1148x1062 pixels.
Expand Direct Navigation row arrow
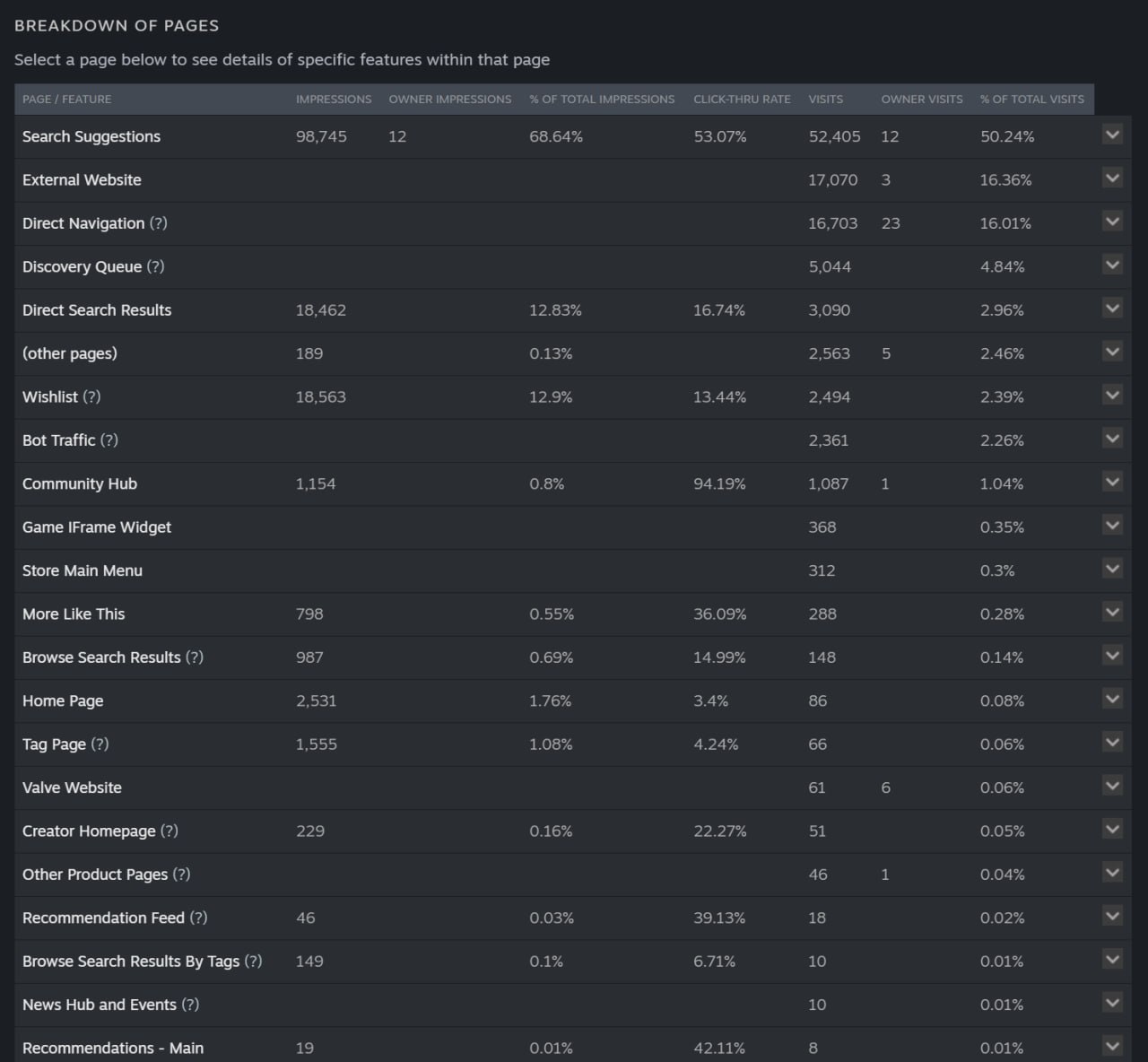[x=1112, y=221]
